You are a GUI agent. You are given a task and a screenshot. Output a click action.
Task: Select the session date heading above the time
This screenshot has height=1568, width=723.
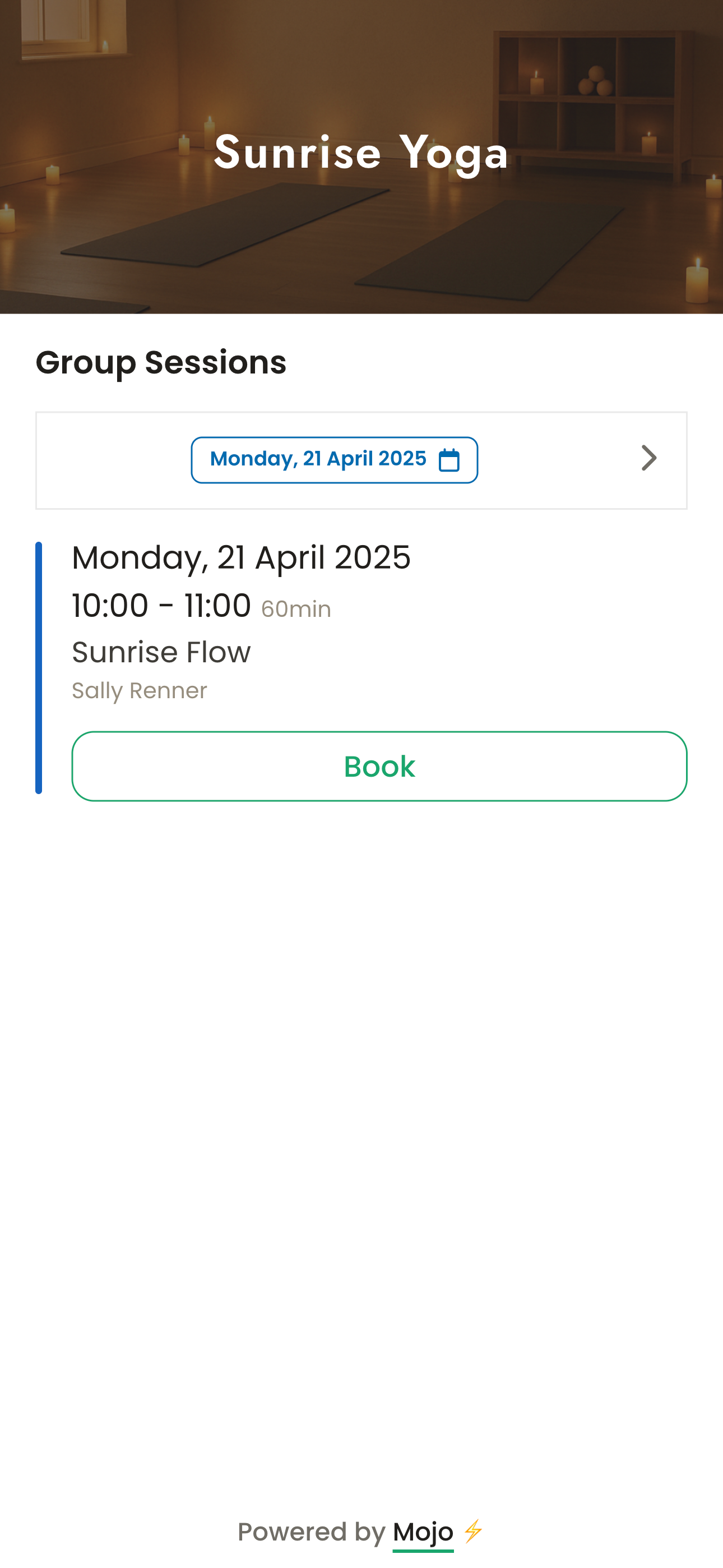tap(241, 557)
